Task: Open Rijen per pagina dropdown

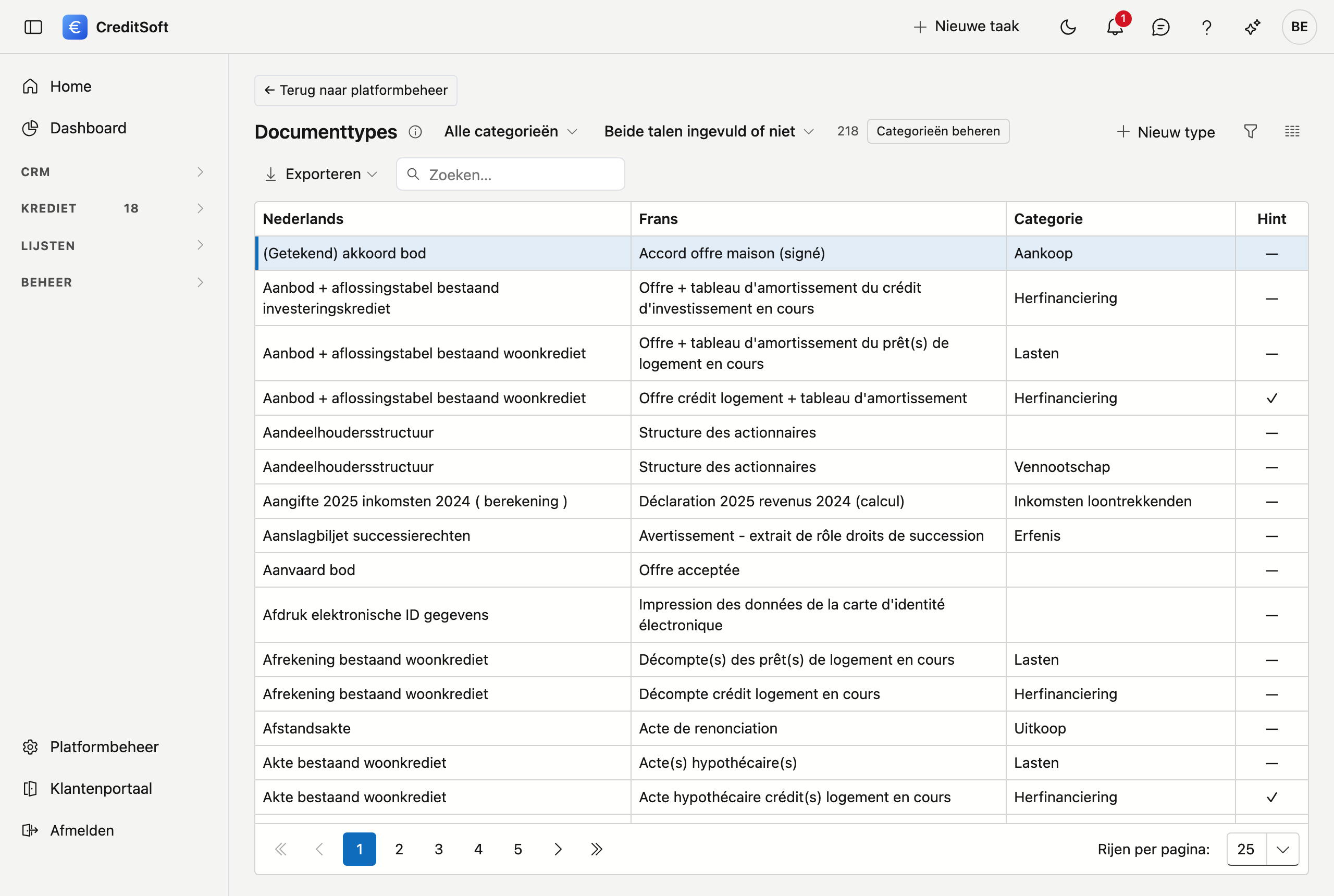Action: (x=1263, y=849)
